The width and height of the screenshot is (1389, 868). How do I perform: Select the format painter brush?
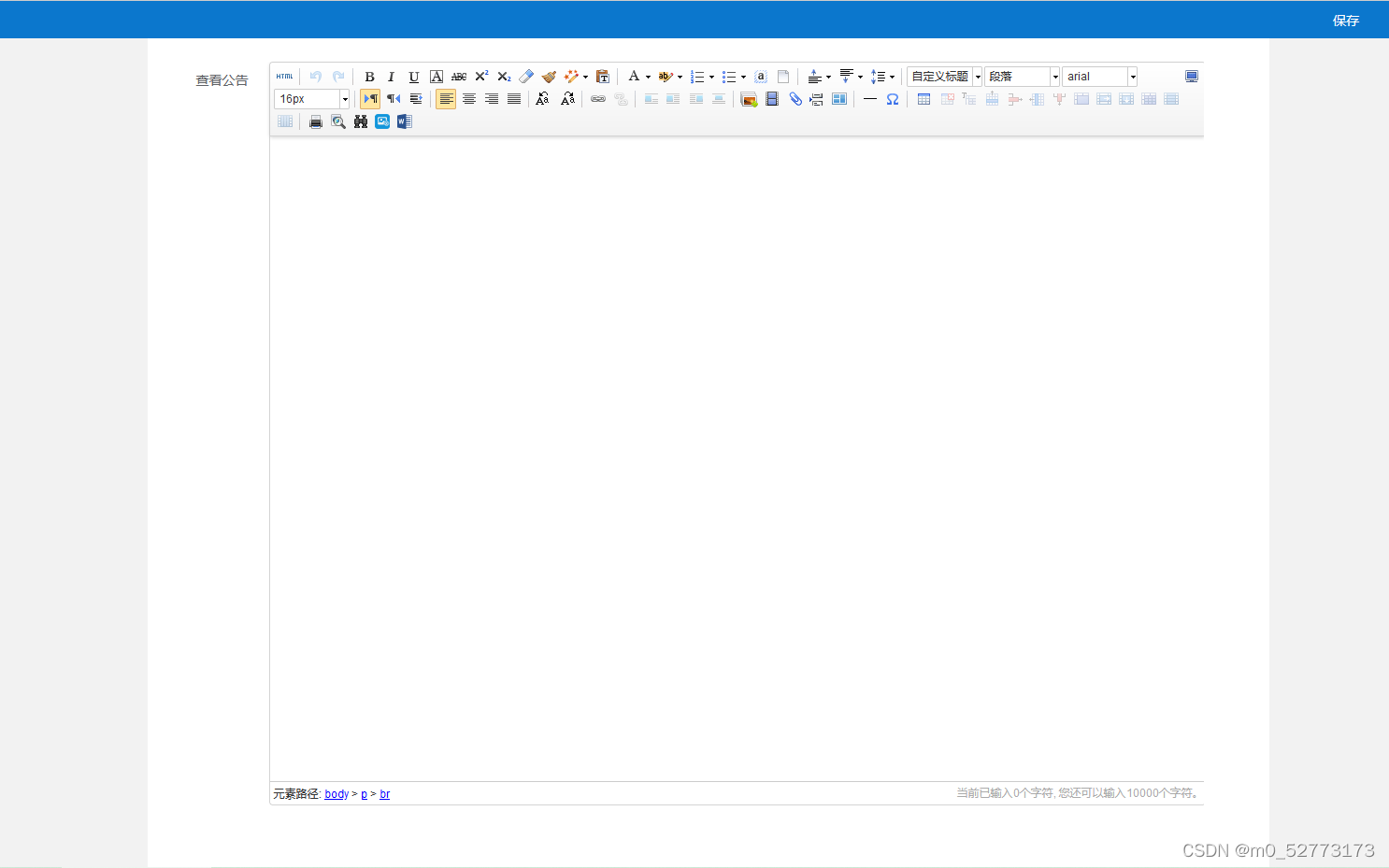[549, 77]
